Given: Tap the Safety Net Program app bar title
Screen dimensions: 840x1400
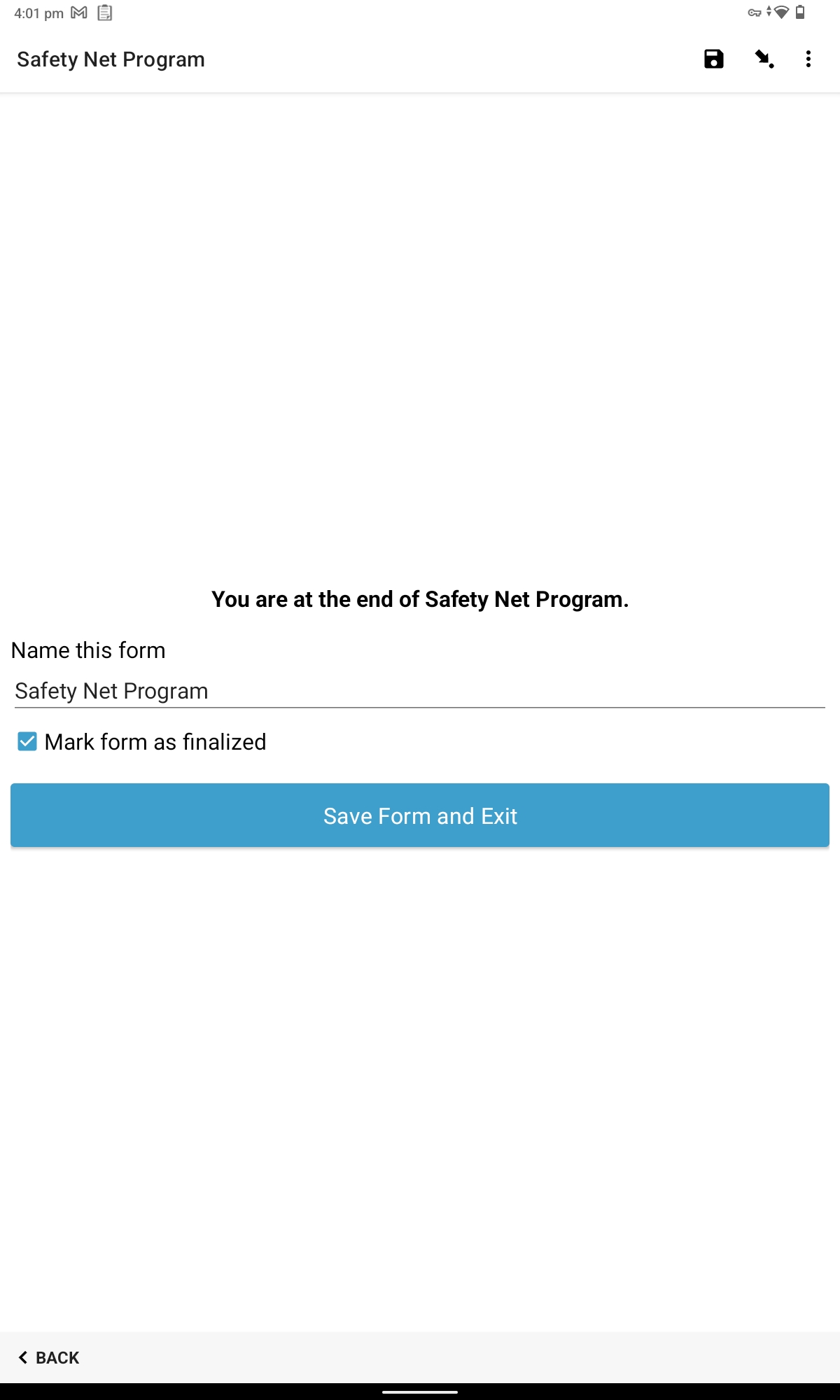Looking at the screenshot, I should coord(111,59).
